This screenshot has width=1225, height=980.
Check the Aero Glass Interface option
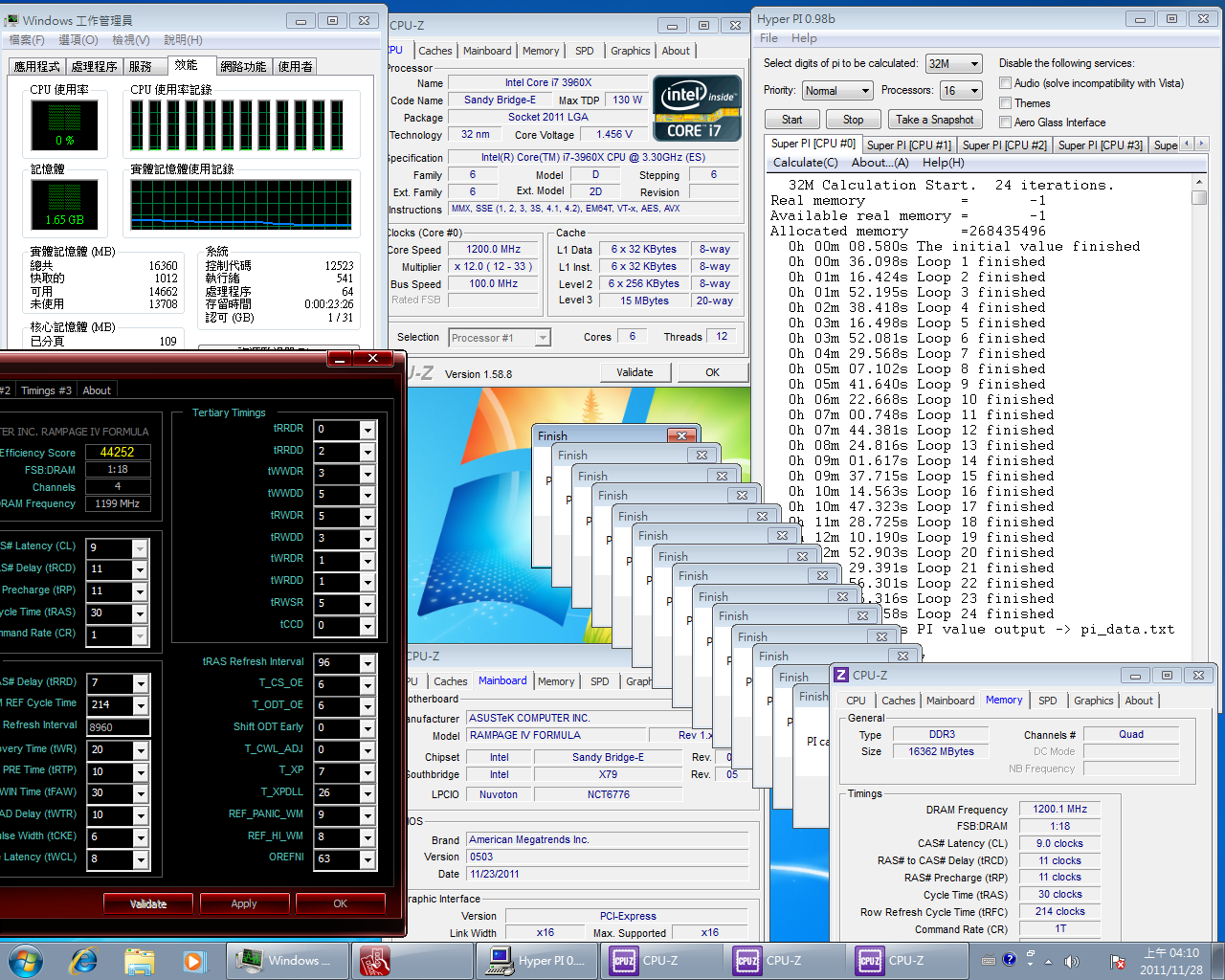(1005, 122)
